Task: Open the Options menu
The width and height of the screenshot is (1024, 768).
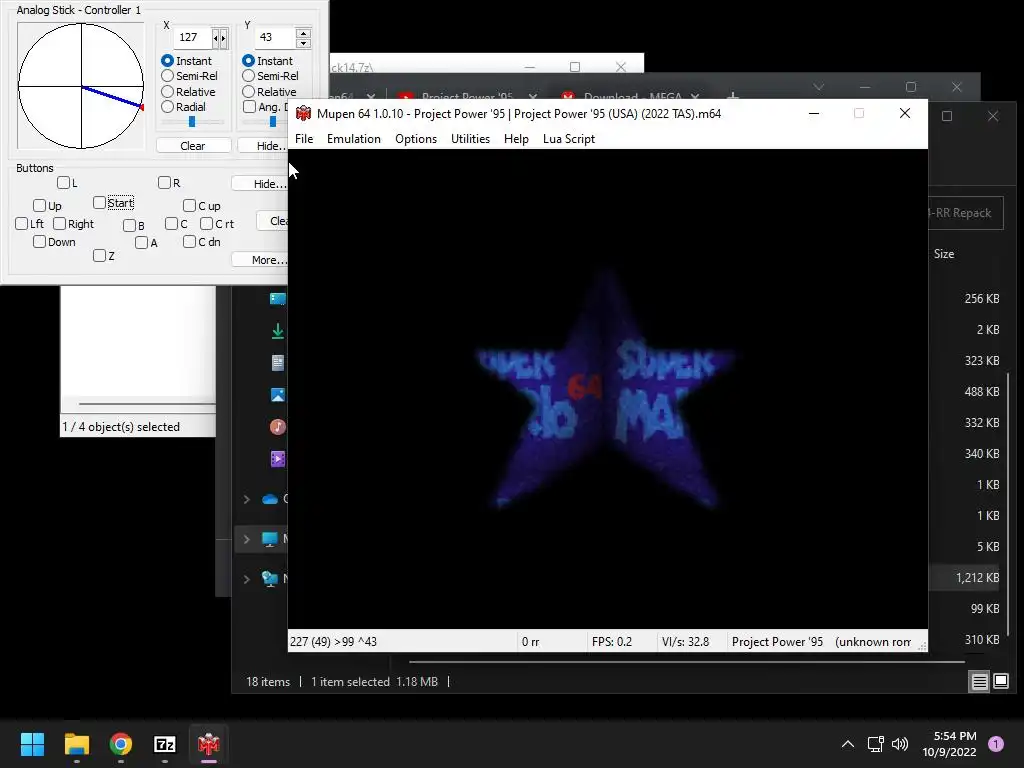Action: click(x=415, y=139)
